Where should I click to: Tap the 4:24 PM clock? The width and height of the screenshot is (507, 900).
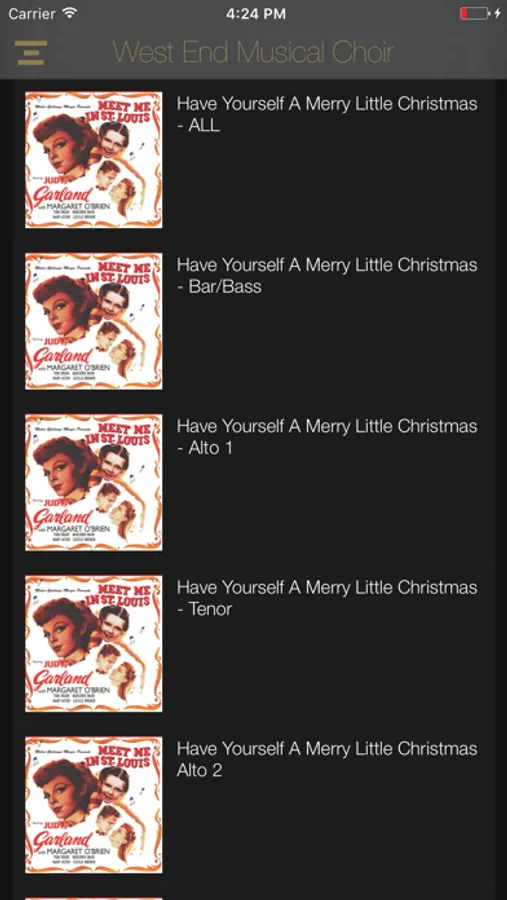(x=256, y=14)
